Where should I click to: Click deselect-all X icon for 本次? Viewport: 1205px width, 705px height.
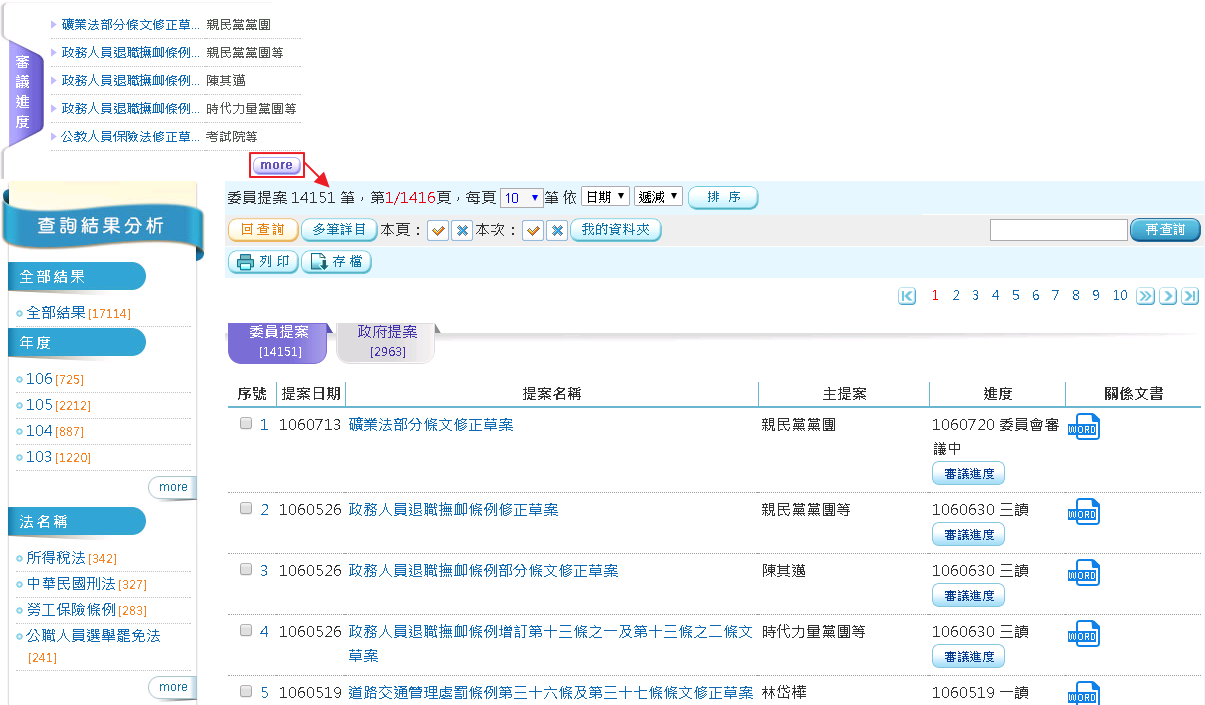(557, 231)
